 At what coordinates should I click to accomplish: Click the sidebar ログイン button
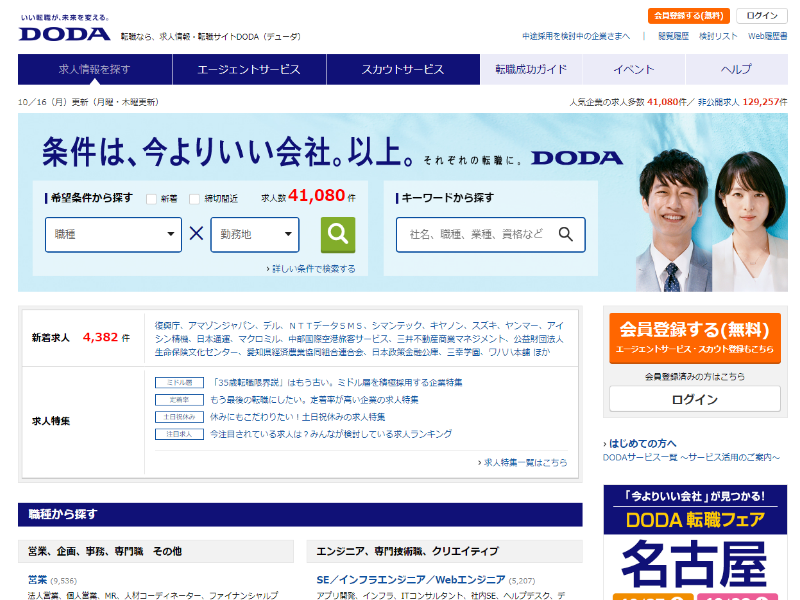pos(695,399)
